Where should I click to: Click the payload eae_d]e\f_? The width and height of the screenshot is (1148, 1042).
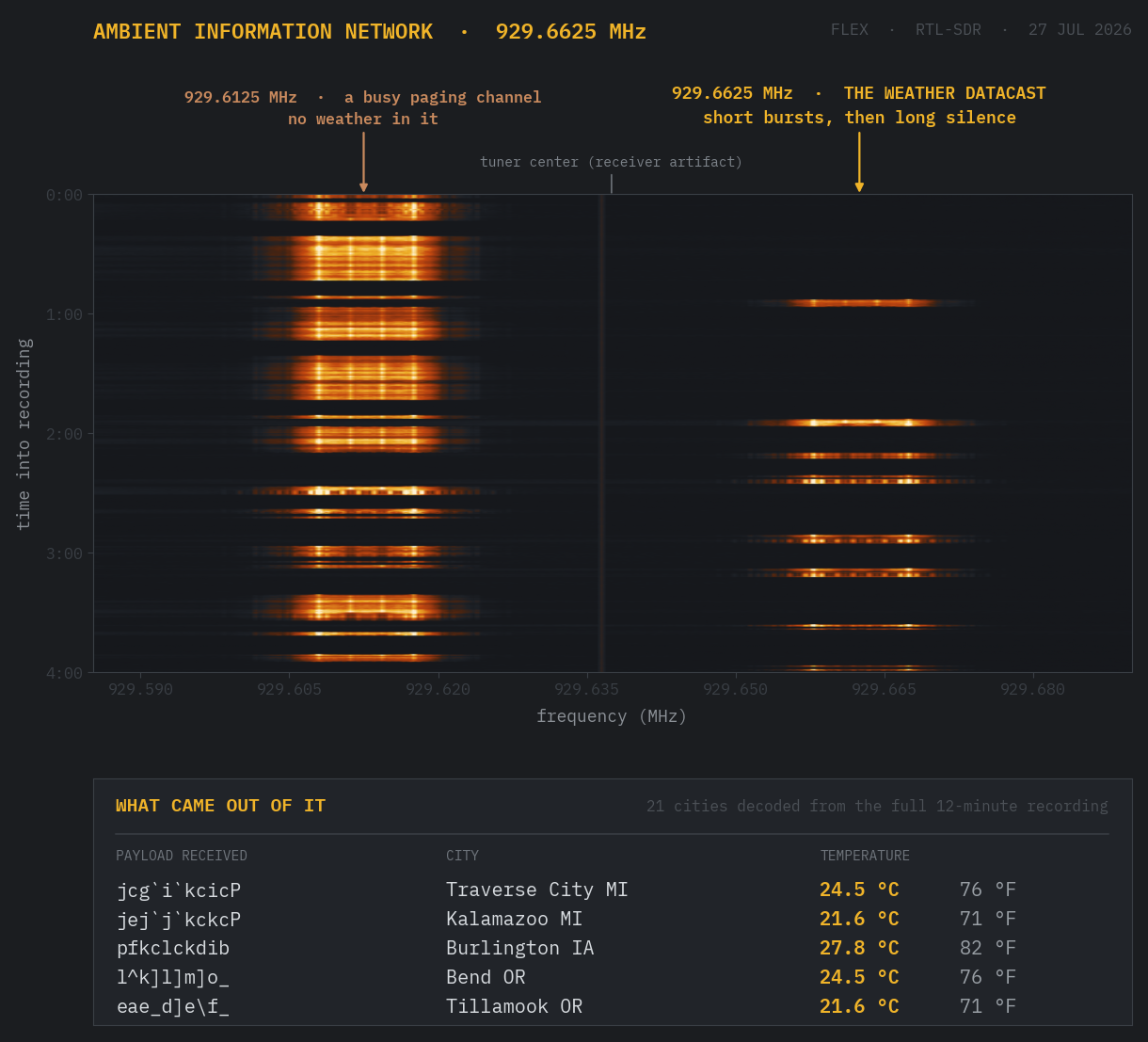click(173, 1007)
